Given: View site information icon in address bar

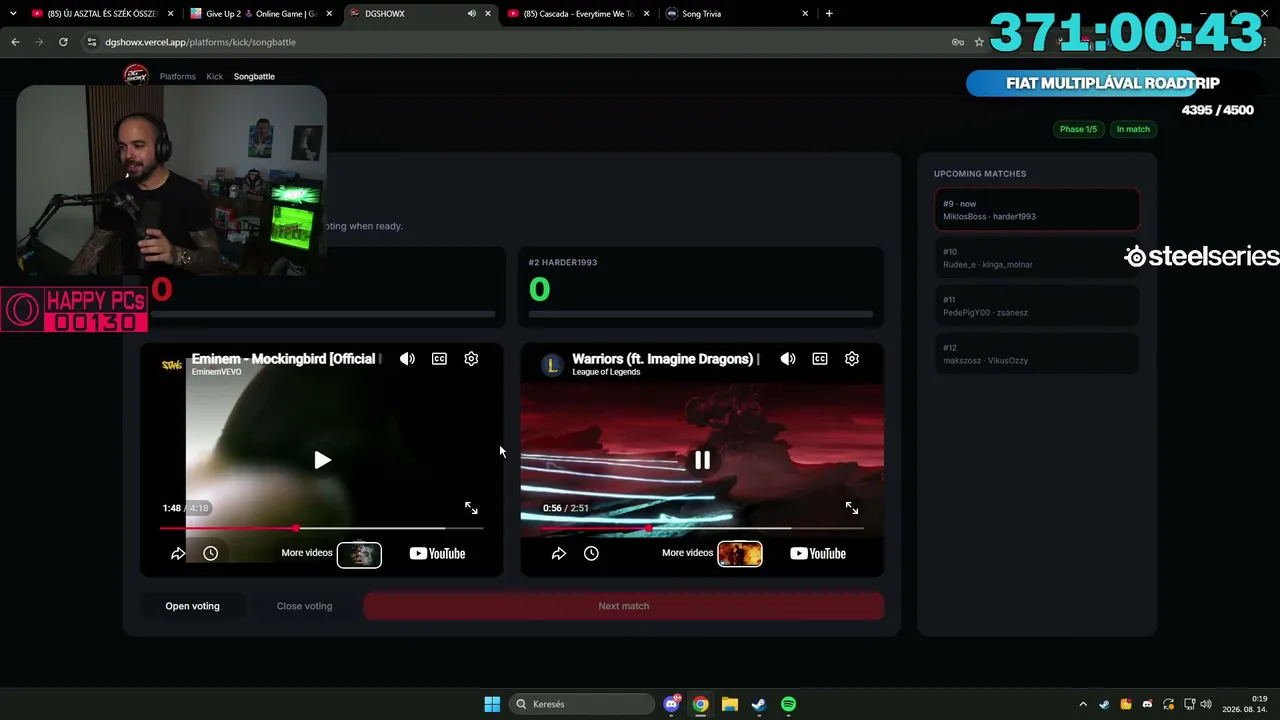Looking at the screenshot, I should click(92, 42).
